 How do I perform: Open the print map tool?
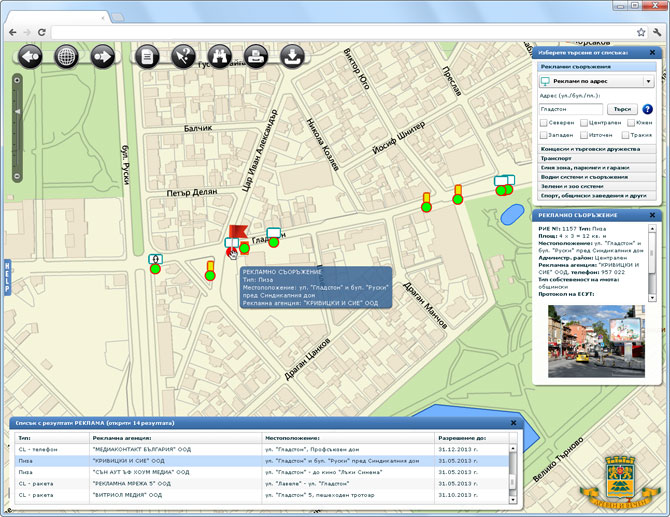[256, 56]
